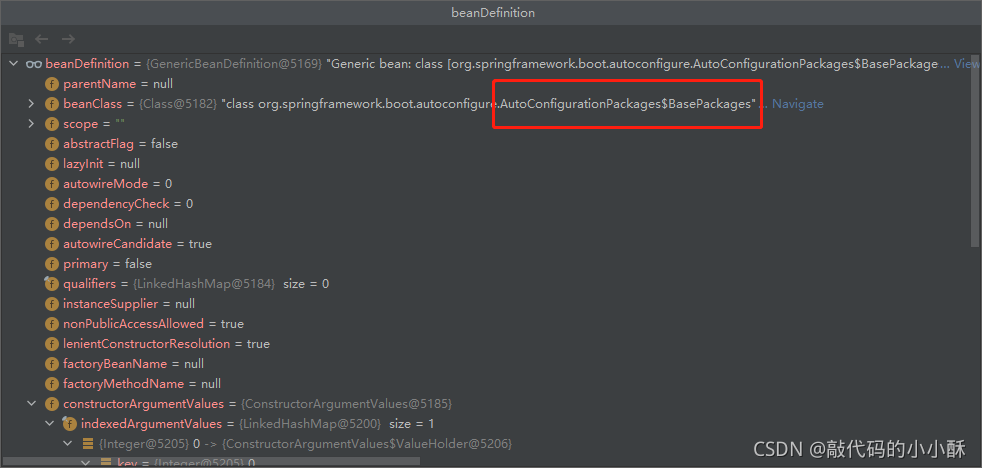Click field icon beside lazyInit
982x468 pixels.
tap(51, 164)
